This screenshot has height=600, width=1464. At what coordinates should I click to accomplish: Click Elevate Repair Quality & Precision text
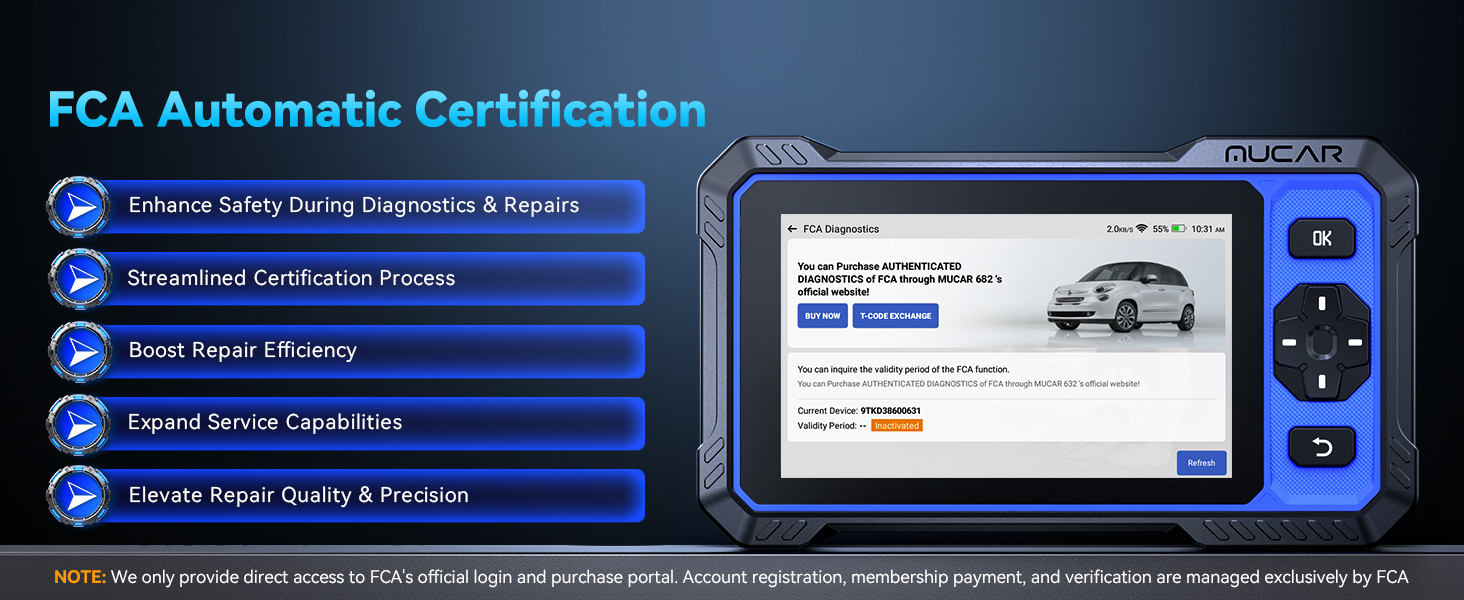coord(298,495)
